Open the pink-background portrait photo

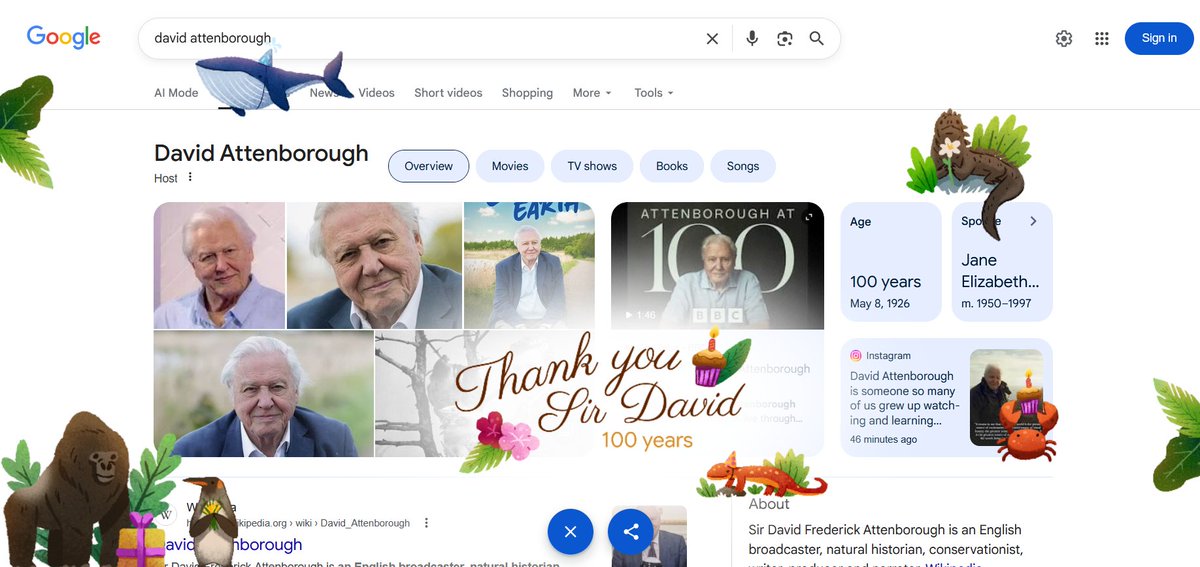coord(219,265)
